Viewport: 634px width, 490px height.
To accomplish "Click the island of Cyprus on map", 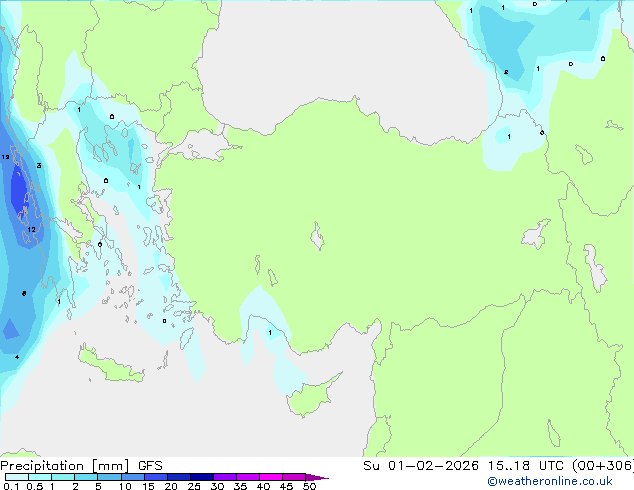I will [311, 397].
